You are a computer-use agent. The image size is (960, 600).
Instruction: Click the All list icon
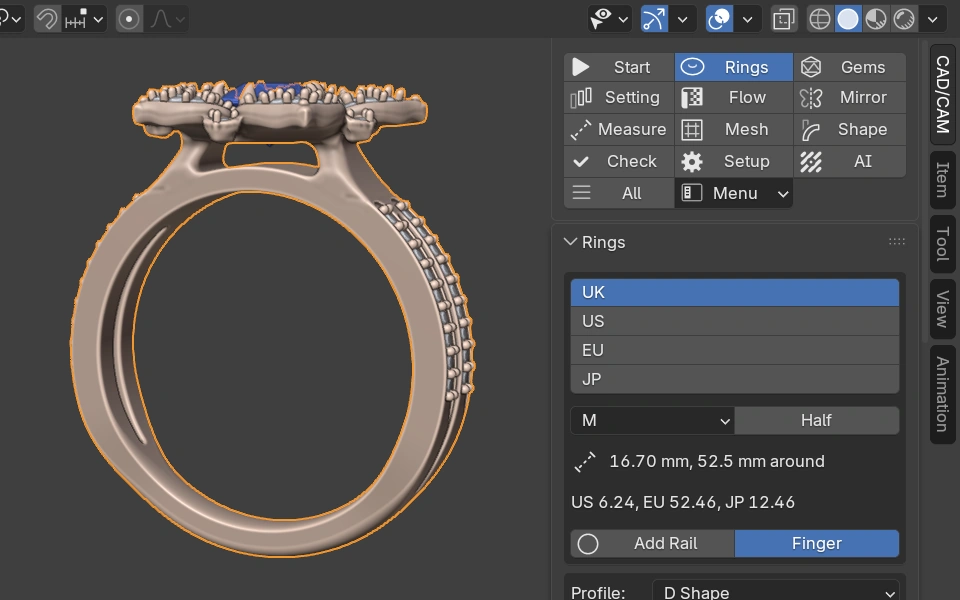(x=581, y=193)
